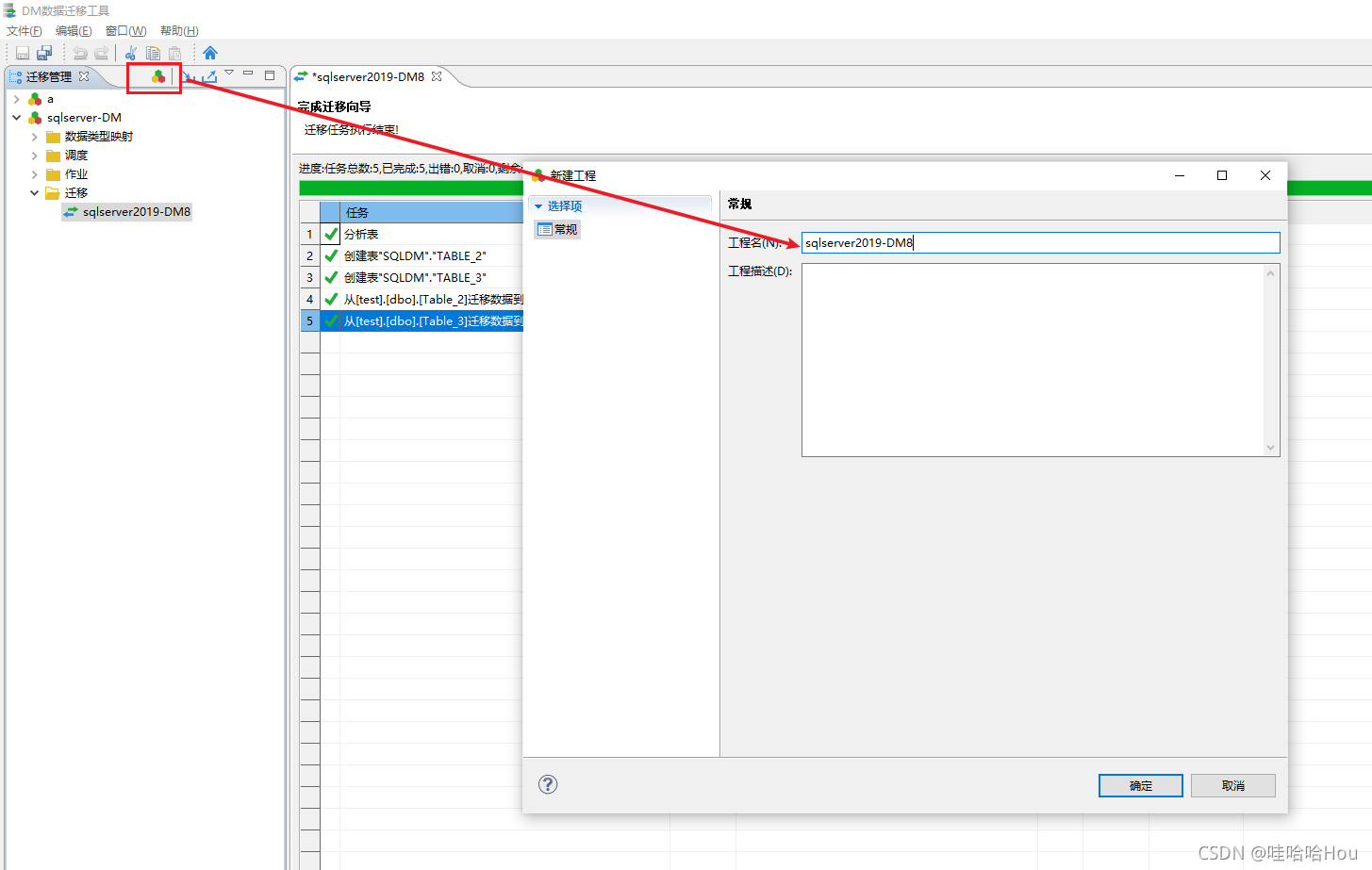Click the blue Home icon
The image size is (1372, 870).
pyautogui.click(x=210, y=53)
